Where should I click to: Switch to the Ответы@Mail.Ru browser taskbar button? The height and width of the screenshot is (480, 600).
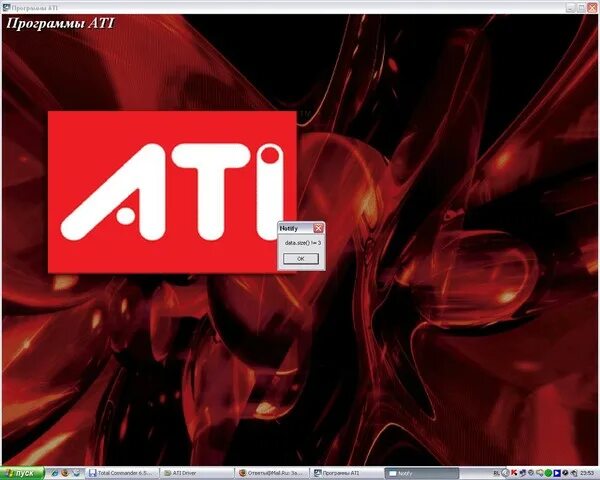coord(272,473)
